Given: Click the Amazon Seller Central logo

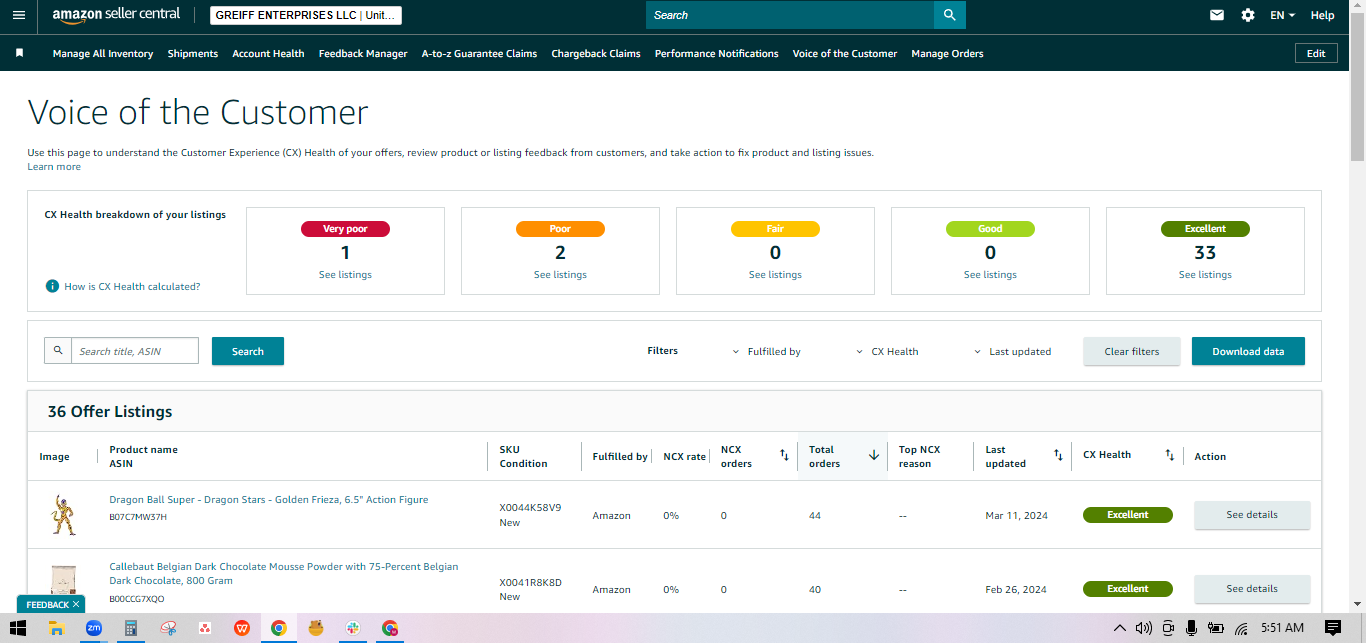Looking at the screenshot, I should point(116,15).
